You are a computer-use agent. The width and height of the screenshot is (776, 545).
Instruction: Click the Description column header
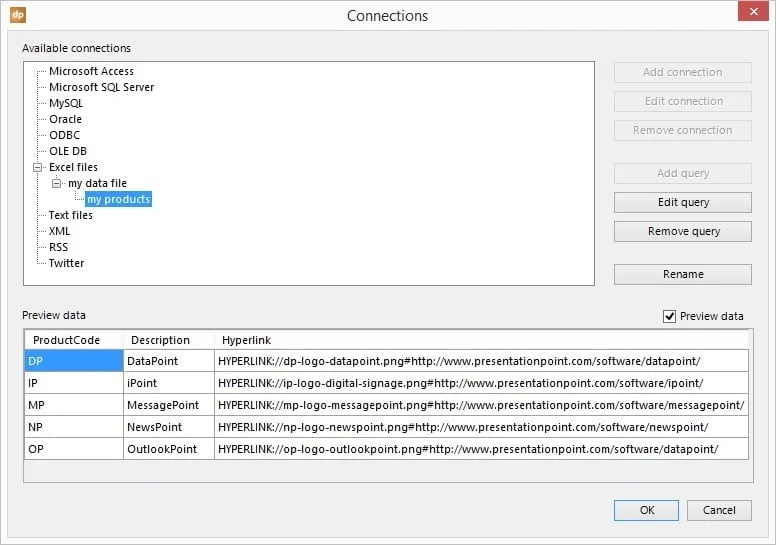(169, 340)
